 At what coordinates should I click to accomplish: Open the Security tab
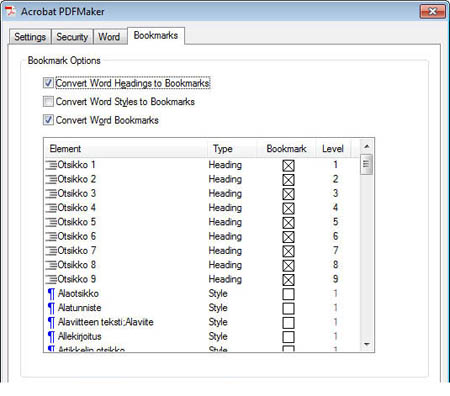(x=72, y=37)
